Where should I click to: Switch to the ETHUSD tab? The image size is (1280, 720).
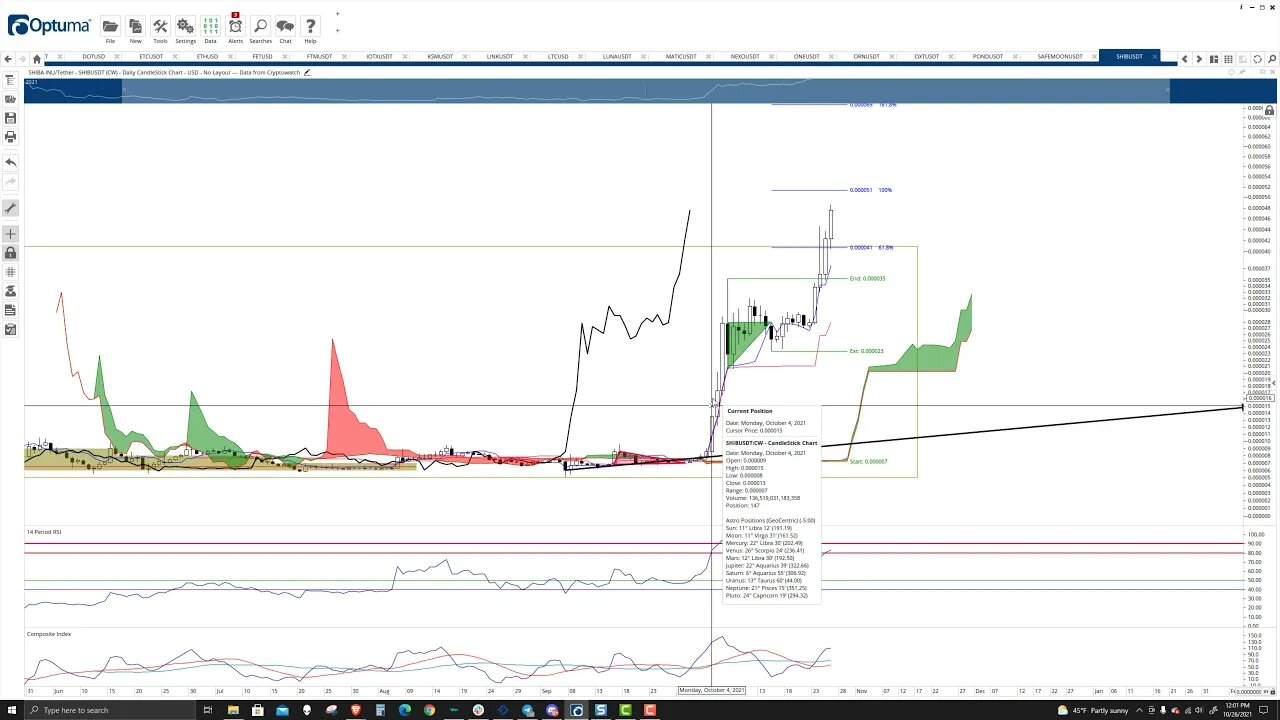[x=207, y=57]
